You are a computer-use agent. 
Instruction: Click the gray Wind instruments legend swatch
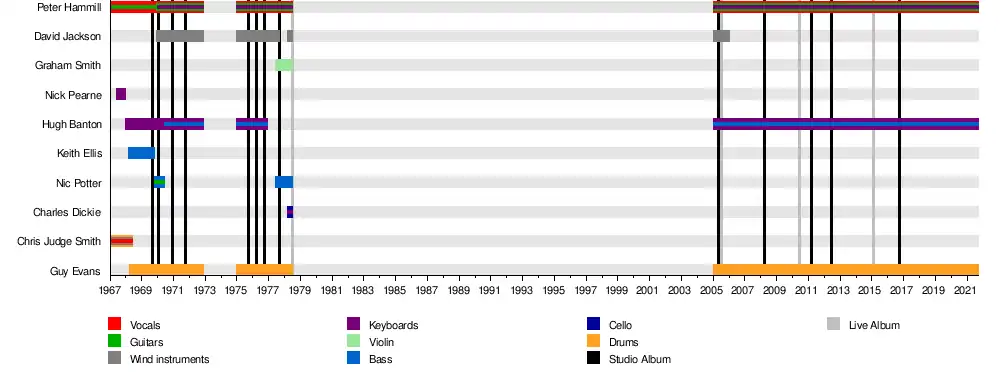coord(115,358)
